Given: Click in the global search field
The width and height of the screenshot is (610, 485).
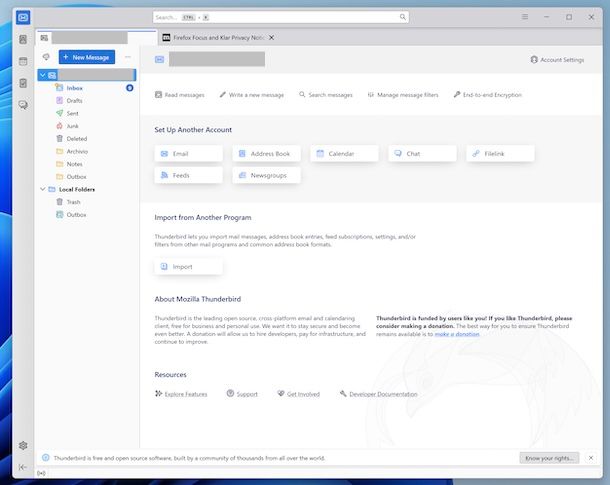Looking at the screenshot, I should tap(281, 17).
